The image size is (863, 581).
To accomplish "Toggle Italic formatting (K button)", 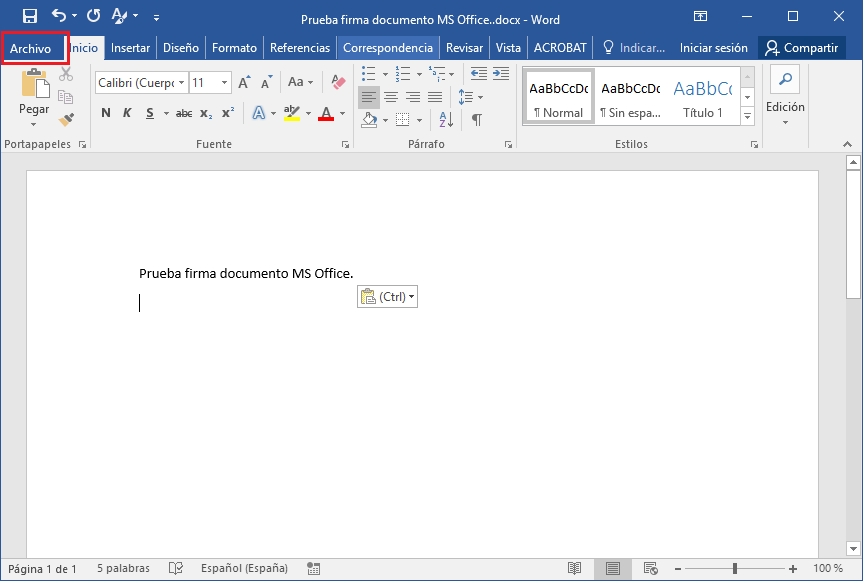I will (128, 114).
